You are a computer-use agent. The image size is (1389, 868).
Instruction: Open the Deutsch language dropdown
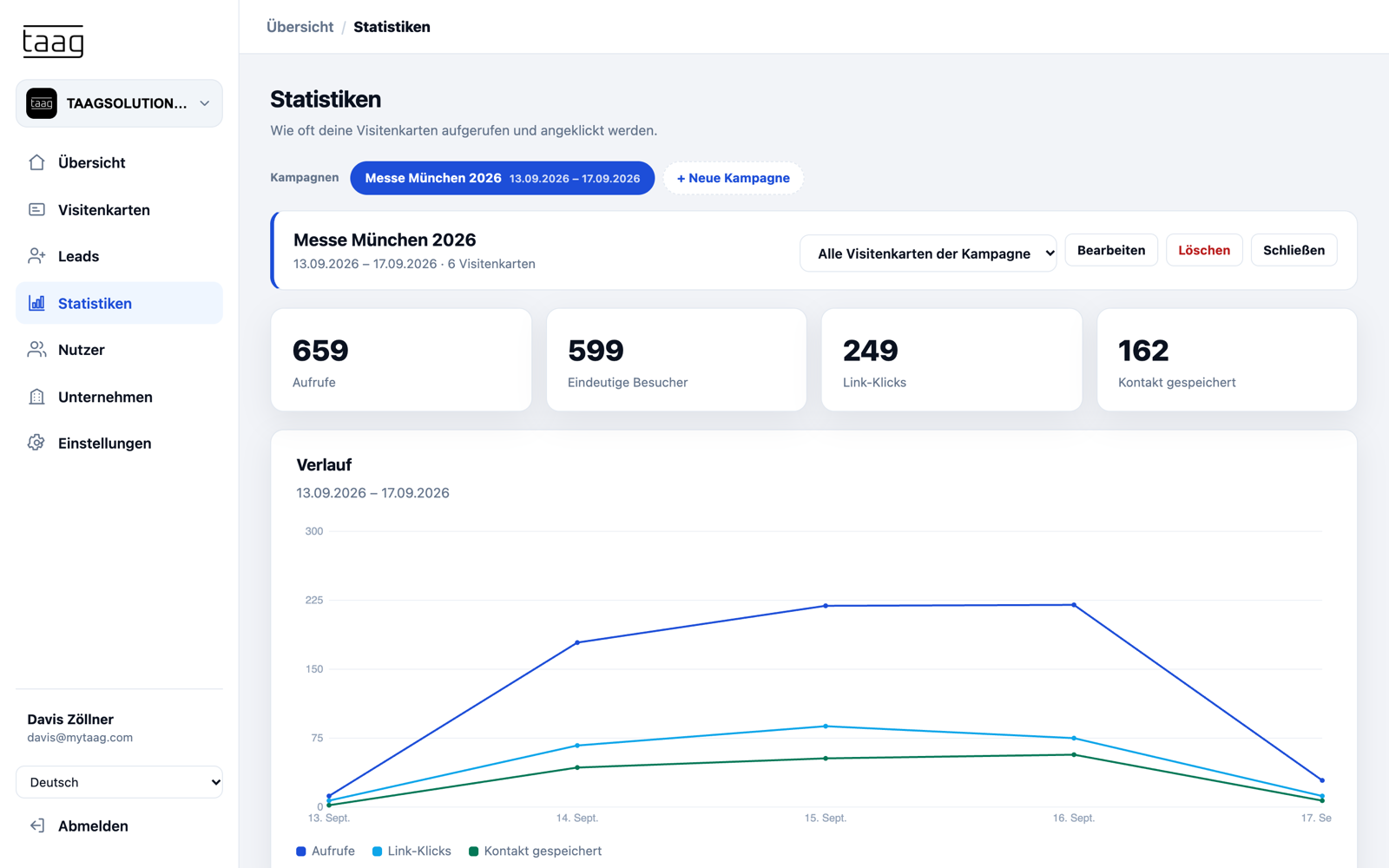click(119, 782)
